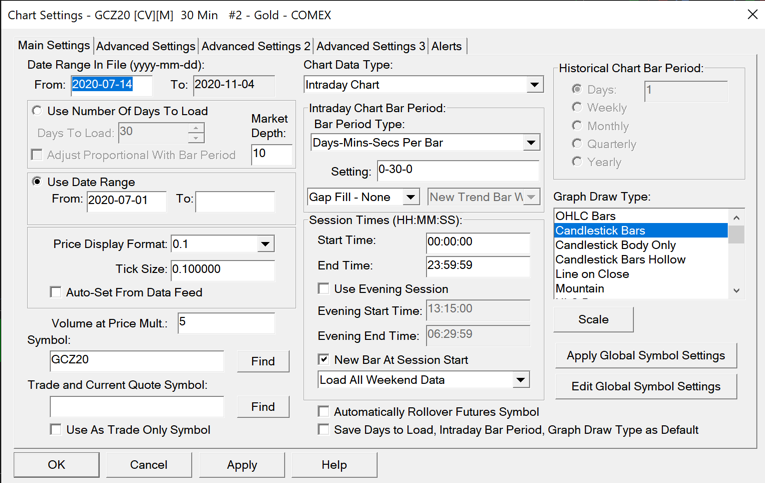The height and width of the screenshot is (483, 765).
Task: Open the Price Display Format dropdown
Action: coord(265,244)
